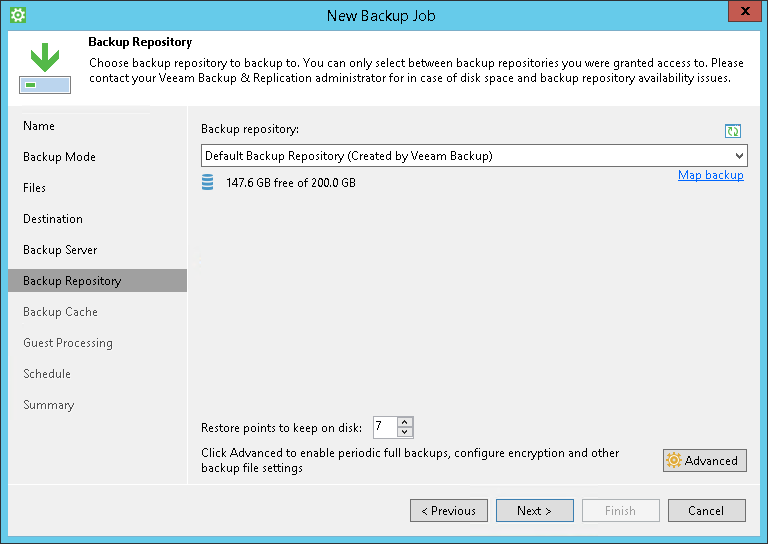Go back with the Previous button
The image size is (768, 544).
[x=449, y=511]
